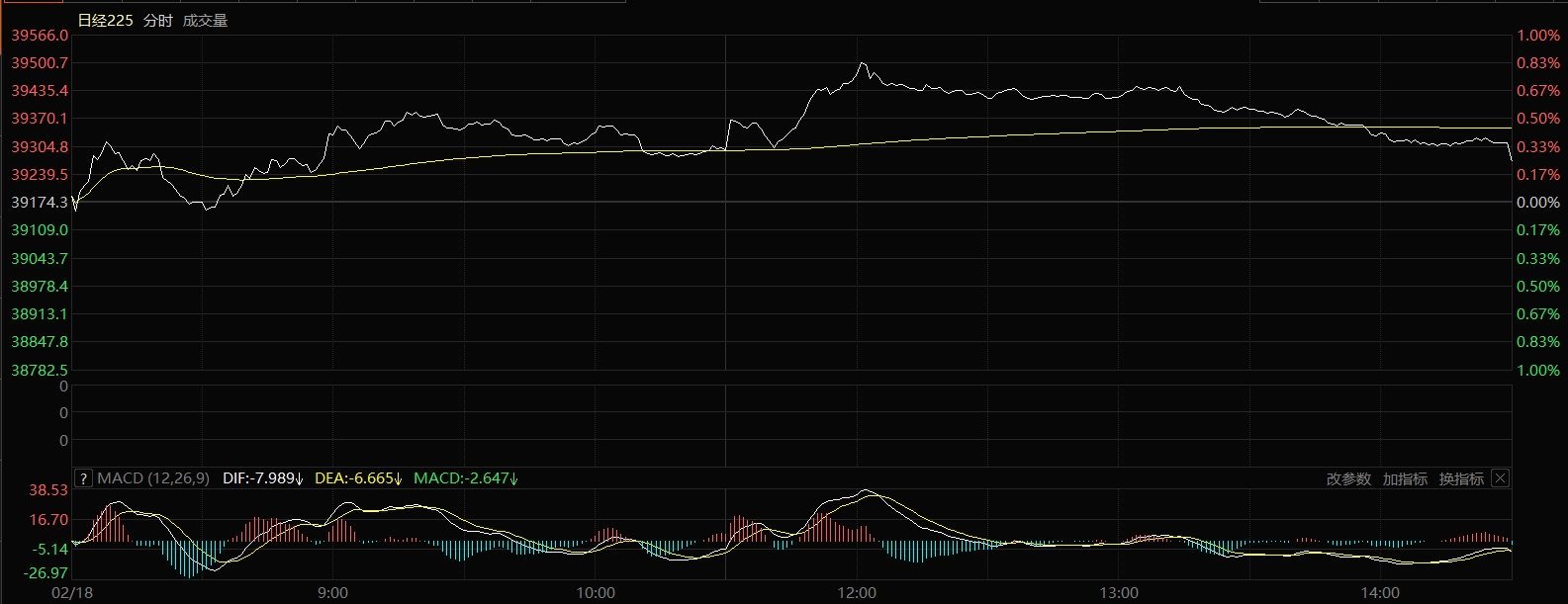Click the 9:00 marker on time axis
This screenshot has width=1568, height=604.
coord(333,593)
